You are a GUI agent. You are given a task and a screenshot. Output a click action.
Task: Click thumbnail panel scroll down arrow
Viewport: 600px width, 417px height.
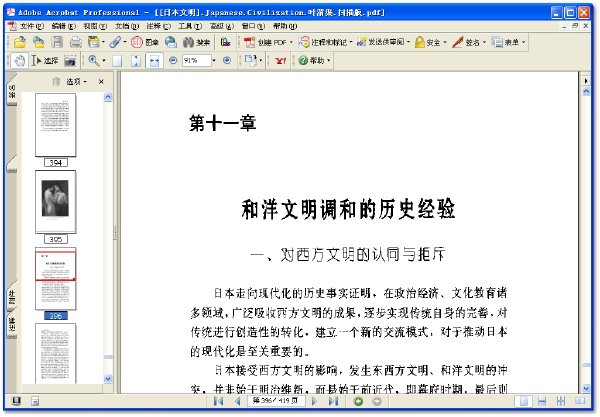[108, 378]
